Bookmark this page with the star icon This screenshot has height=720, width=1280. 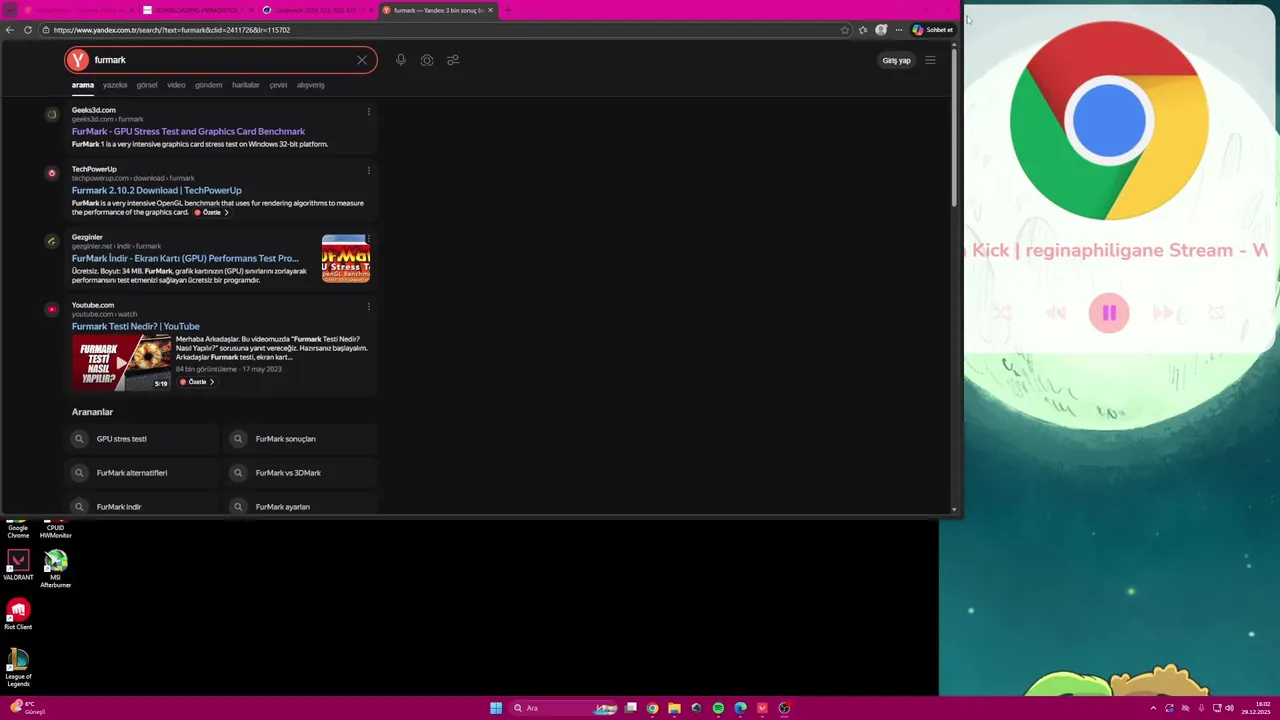pyautogui.click(x=845, y=30)
